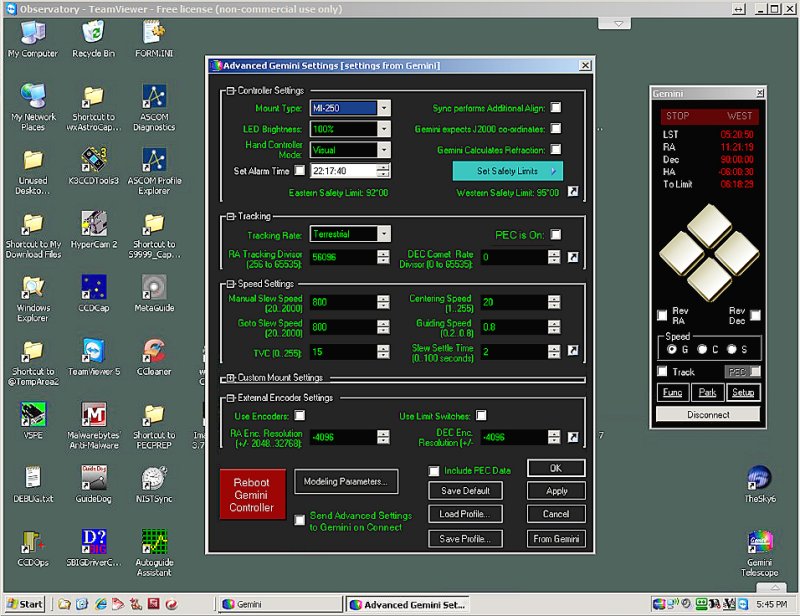Collapse the Tracking section
Screen dimensions: 800x616
[231, 216]
